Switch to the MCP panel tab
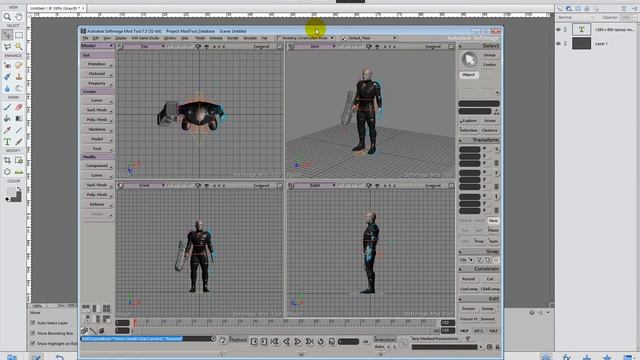This screenshot has width=640, height=360. (x=464, y=331)
